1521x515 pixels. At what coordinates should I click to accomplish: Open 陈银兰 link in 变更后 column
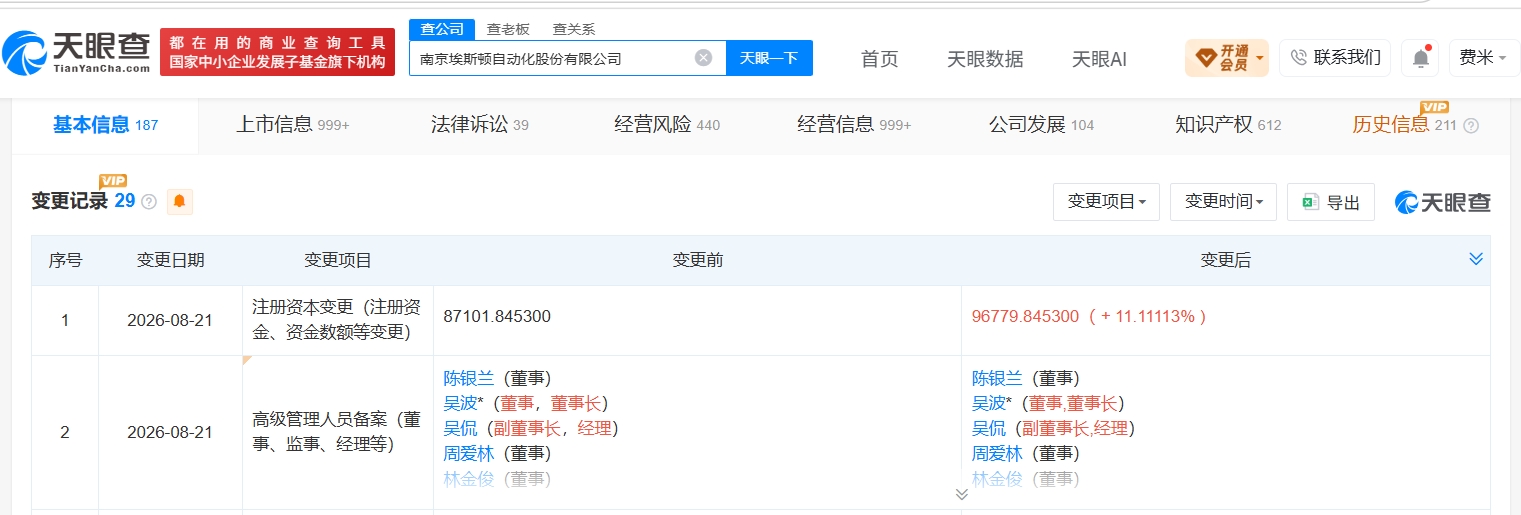coord(996,378)
